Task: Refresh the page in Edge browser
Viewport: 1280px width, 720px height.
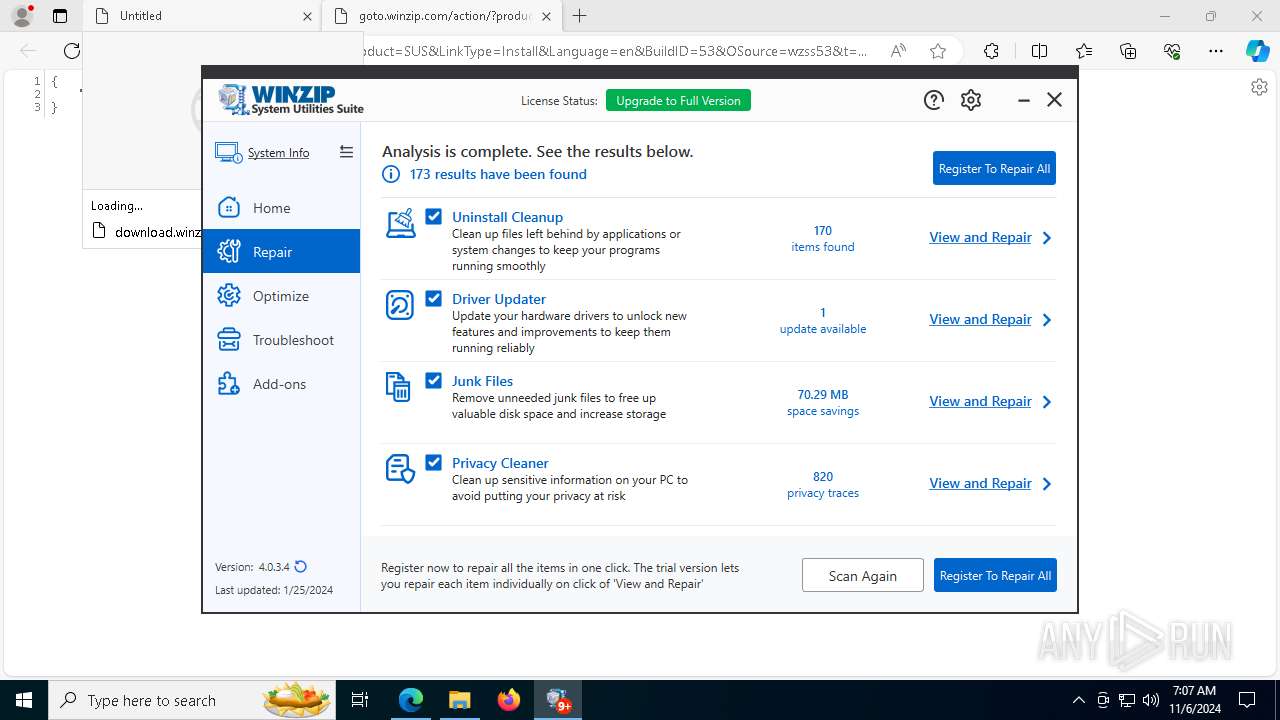Action: (x=71, y=51)
